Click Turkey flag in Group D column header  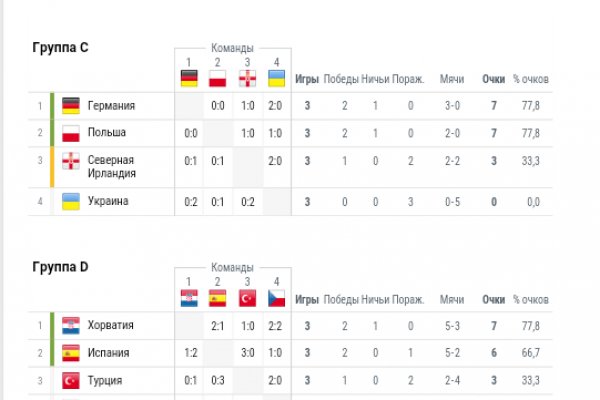(x=247, y=299)
